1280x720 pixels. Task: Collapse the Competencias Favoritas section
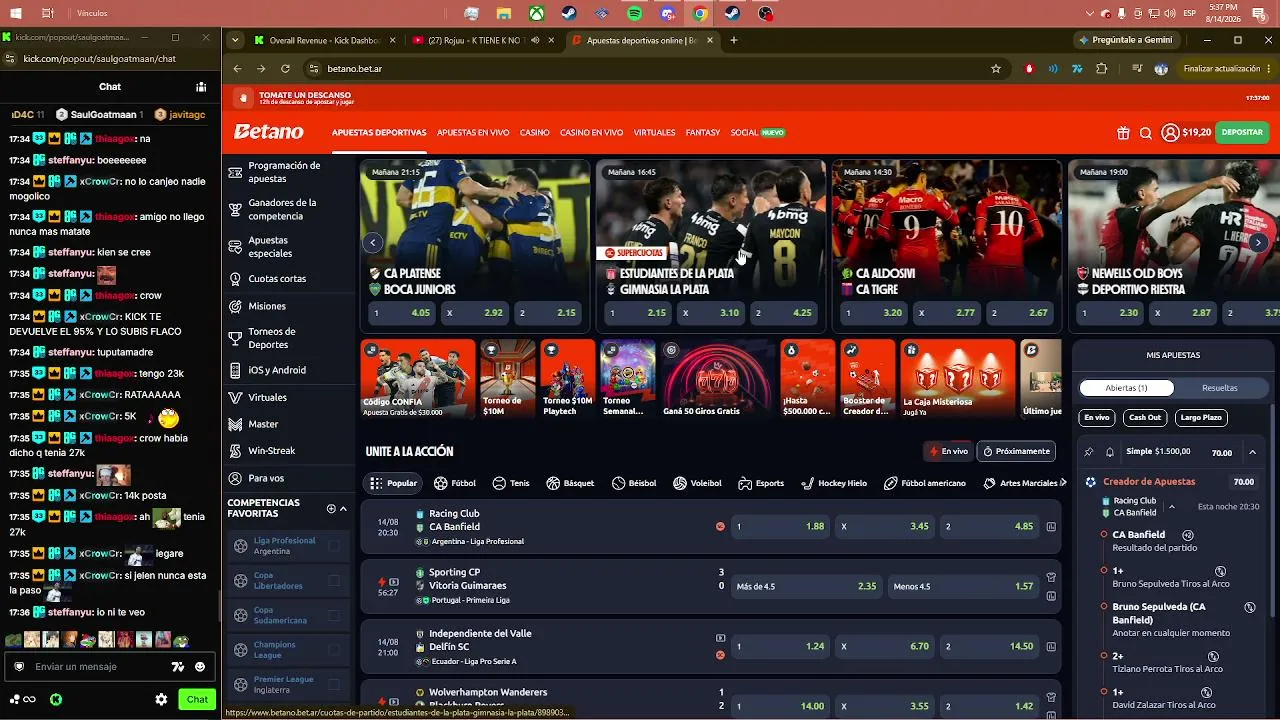pyautogui.click(x=344, y=509)
